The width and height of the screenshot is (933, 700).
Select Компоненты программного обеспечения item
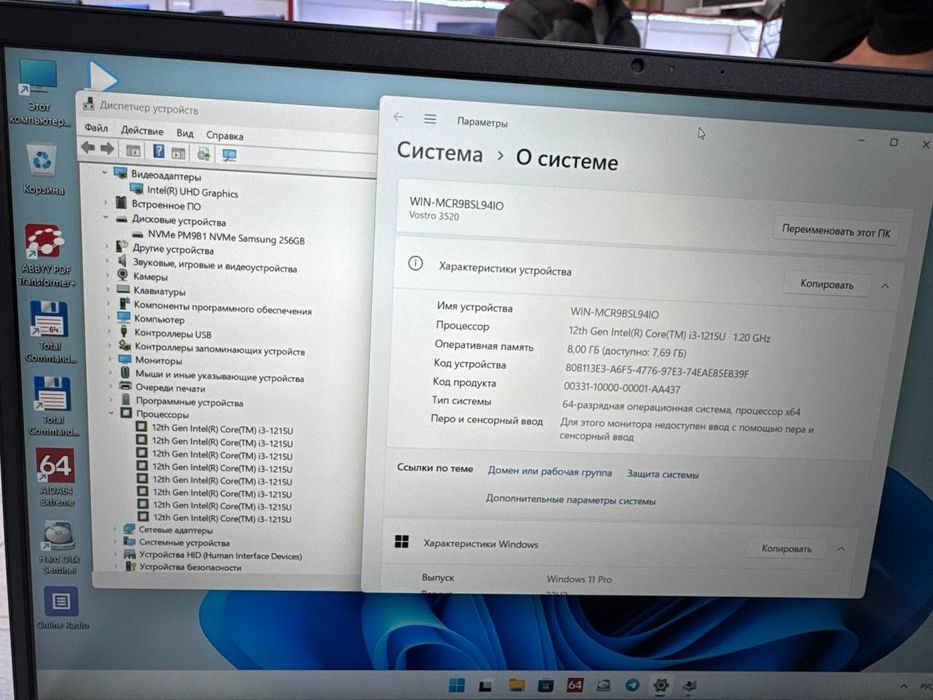[223, 307]
